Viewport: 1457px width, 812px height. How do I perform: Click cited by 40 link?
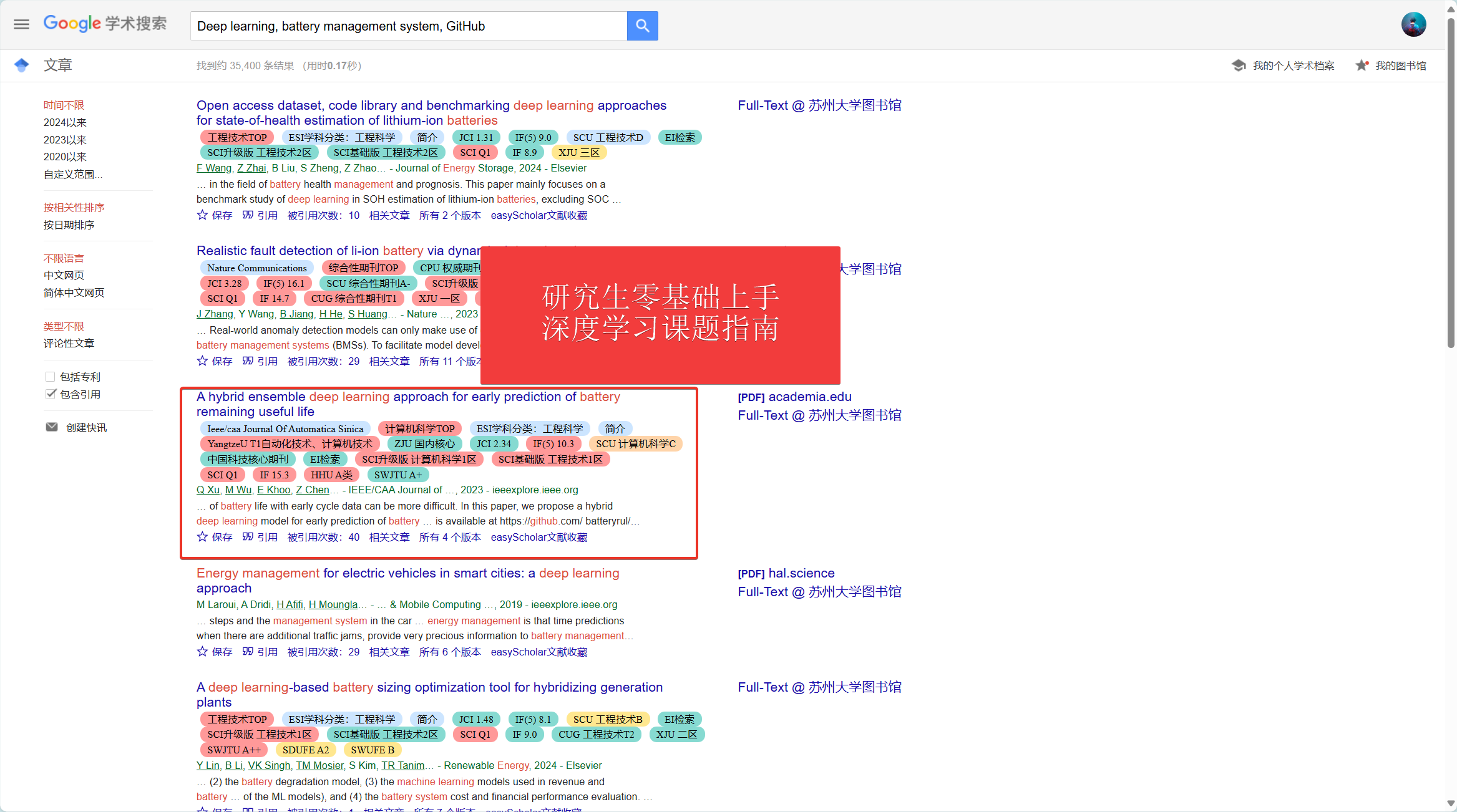coord(323,537)
